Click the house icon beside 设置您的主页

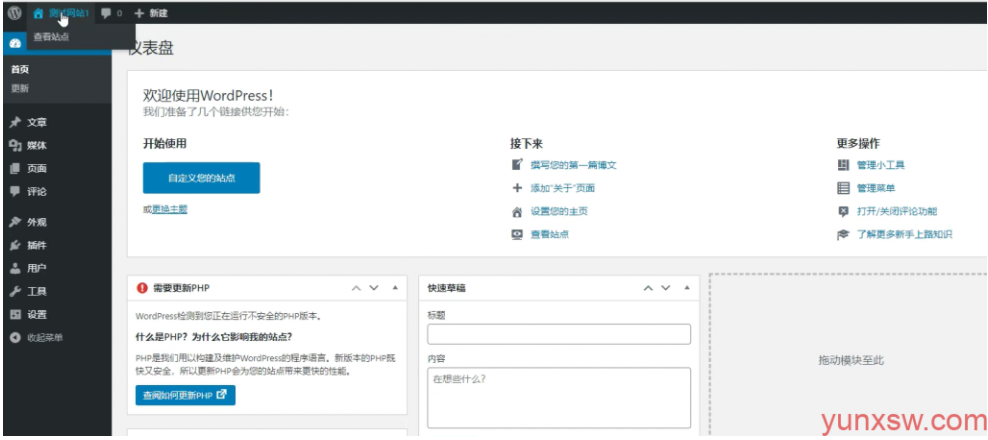tap(517, 212)
